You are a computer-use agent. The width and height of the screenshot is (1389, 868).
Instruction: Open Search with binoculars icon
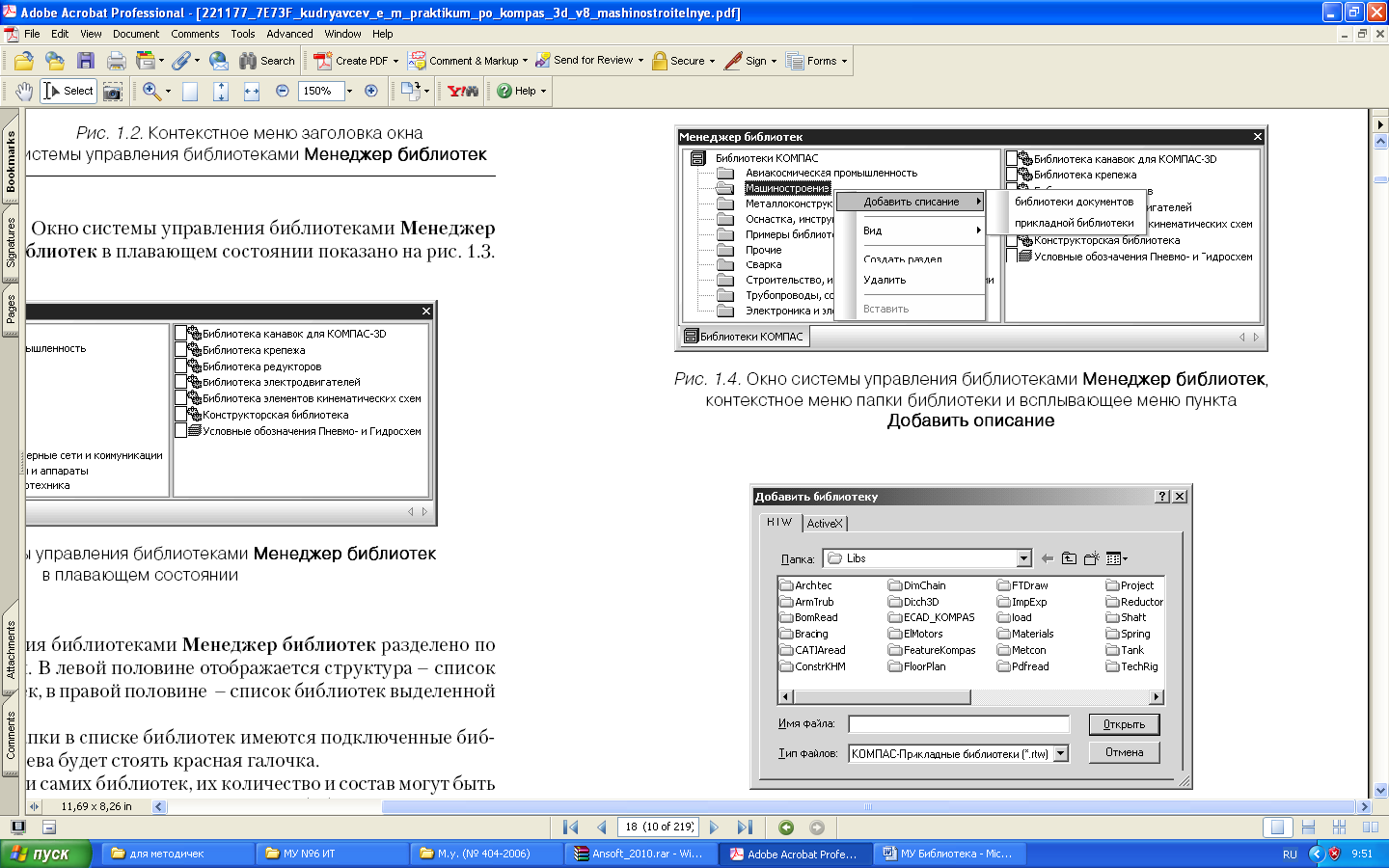pos(267,61)
